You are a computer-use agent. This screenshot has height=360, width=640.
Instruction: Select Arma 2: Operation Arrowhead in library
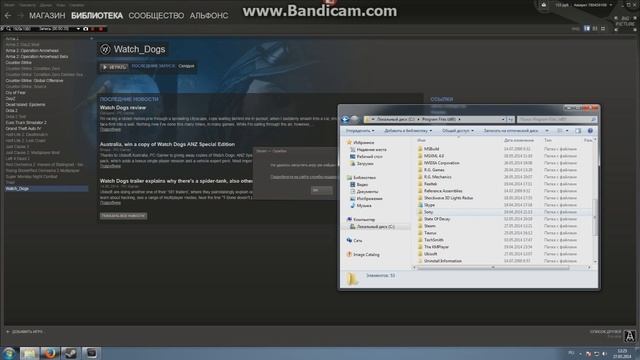click(x=32, y=51)
